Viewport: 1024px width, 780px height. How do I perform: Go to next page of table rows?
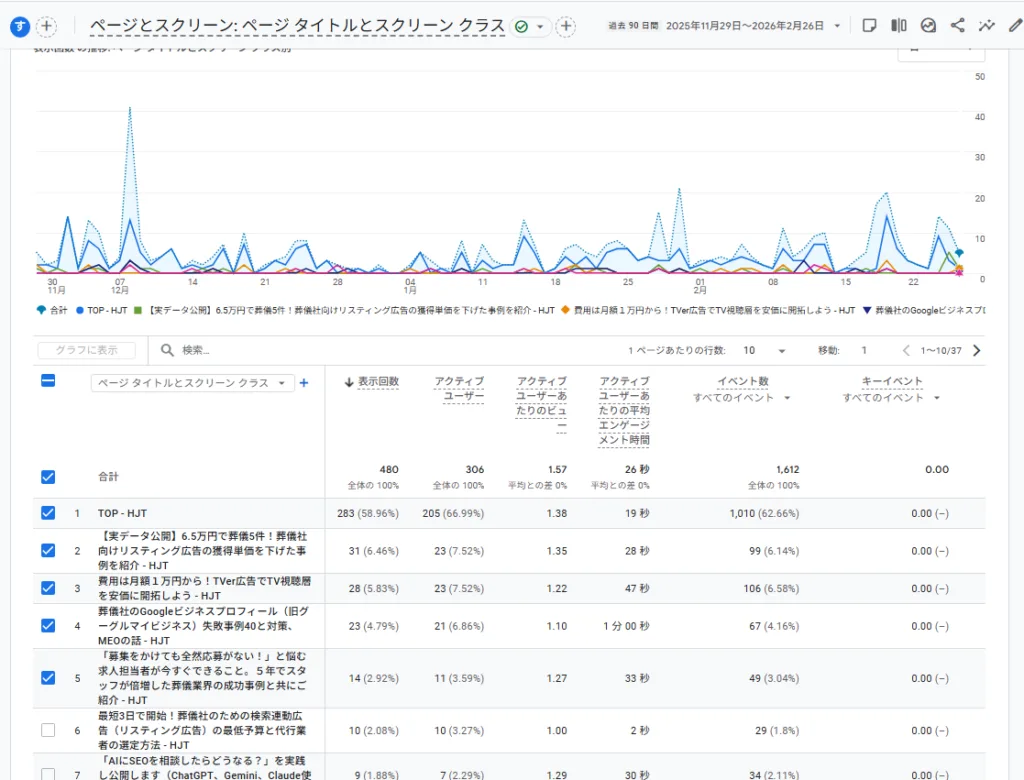(x=977, y=350)
